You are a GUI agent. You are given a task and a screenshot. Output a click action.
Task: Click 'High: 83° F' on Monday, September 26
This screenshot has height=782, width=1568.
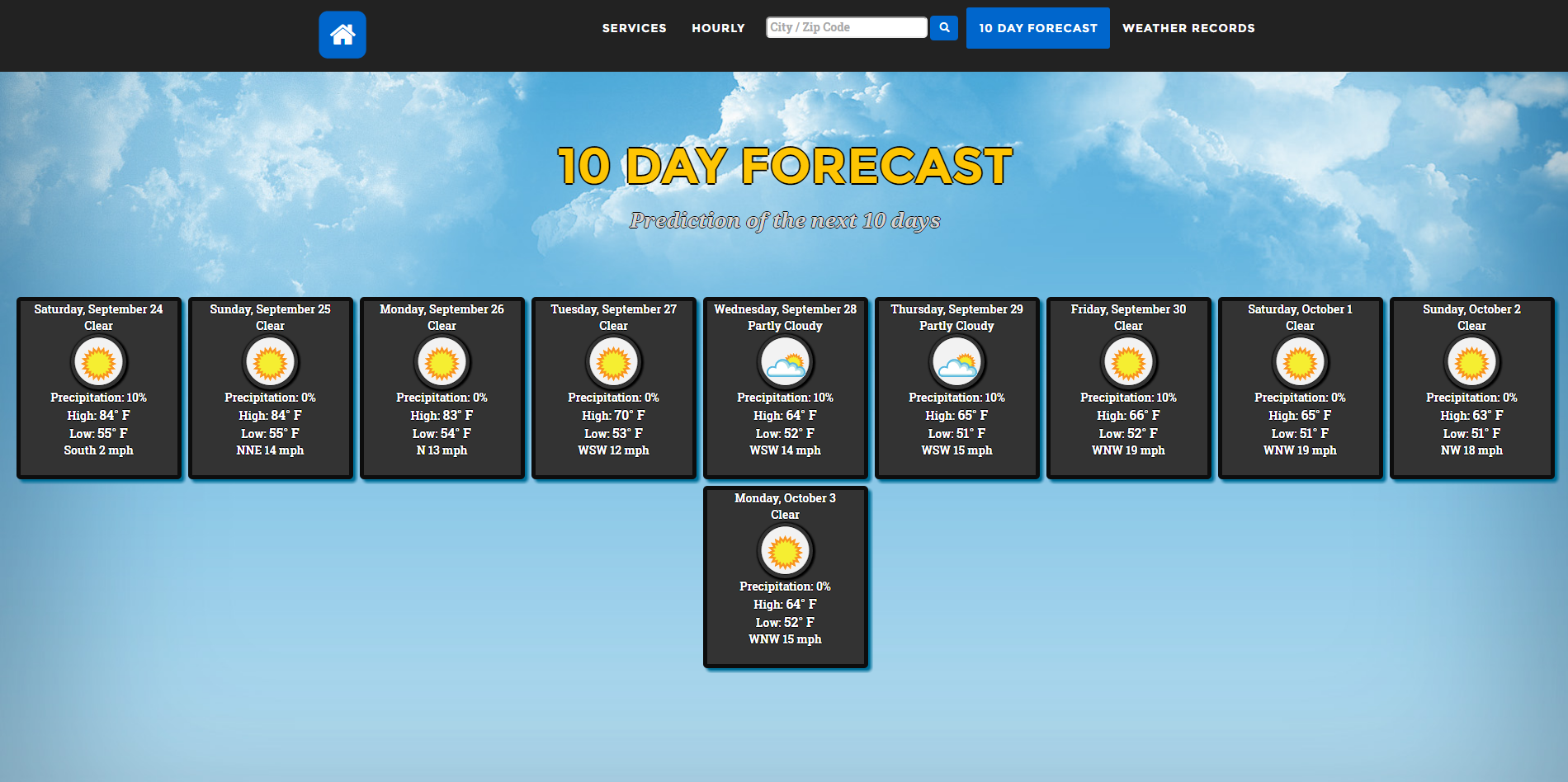coord(442,416)
